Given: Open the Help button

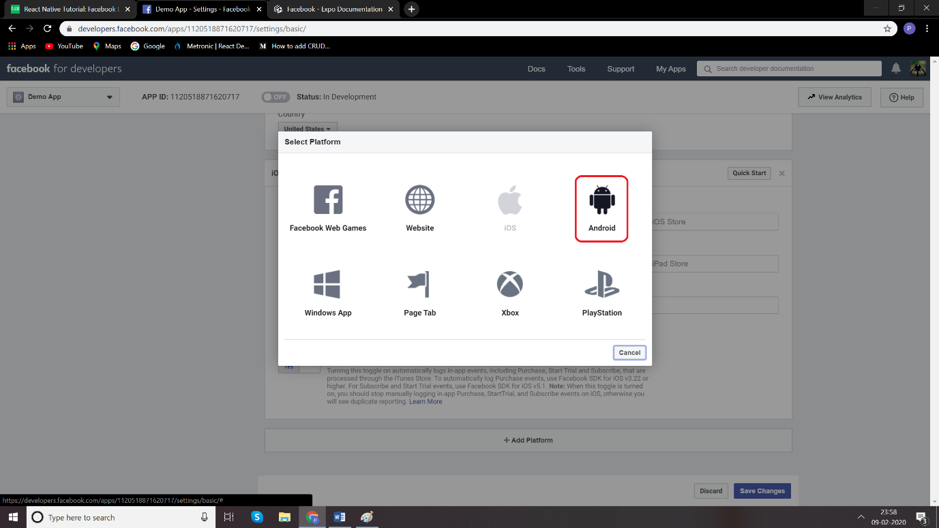Looking at the screenshot, I should click(x=901, y=97).
